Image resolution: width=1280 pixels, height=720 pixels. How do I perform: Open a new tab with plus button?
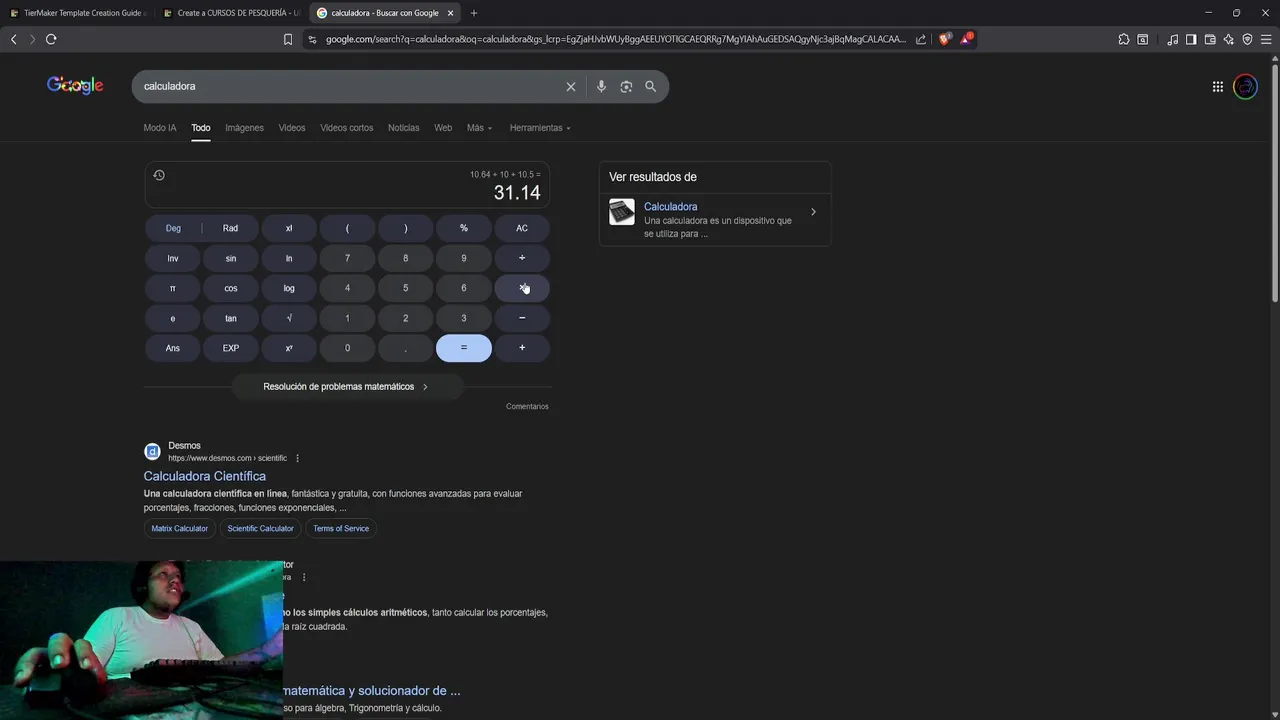click(x=474, y=13)
